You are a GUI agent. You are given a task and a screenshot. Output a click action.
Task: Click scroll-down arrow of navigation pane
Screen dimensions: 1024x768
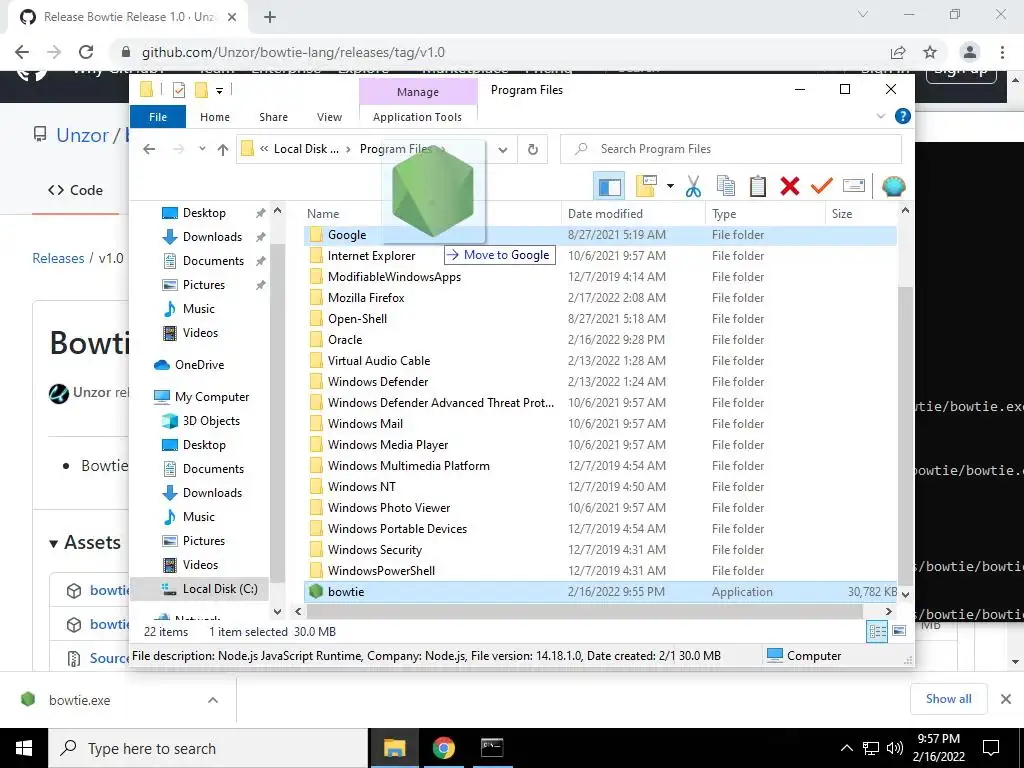pyautogui.click(x=278, y=612)
